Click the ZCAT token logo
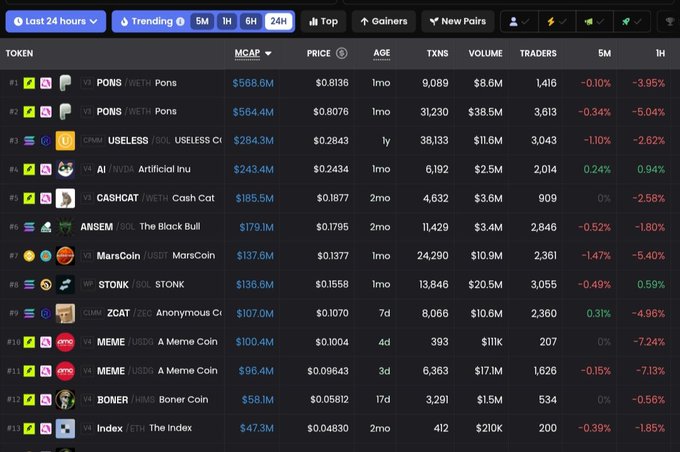Viewport: 680px width, 452px height. [x=65, y=313]
